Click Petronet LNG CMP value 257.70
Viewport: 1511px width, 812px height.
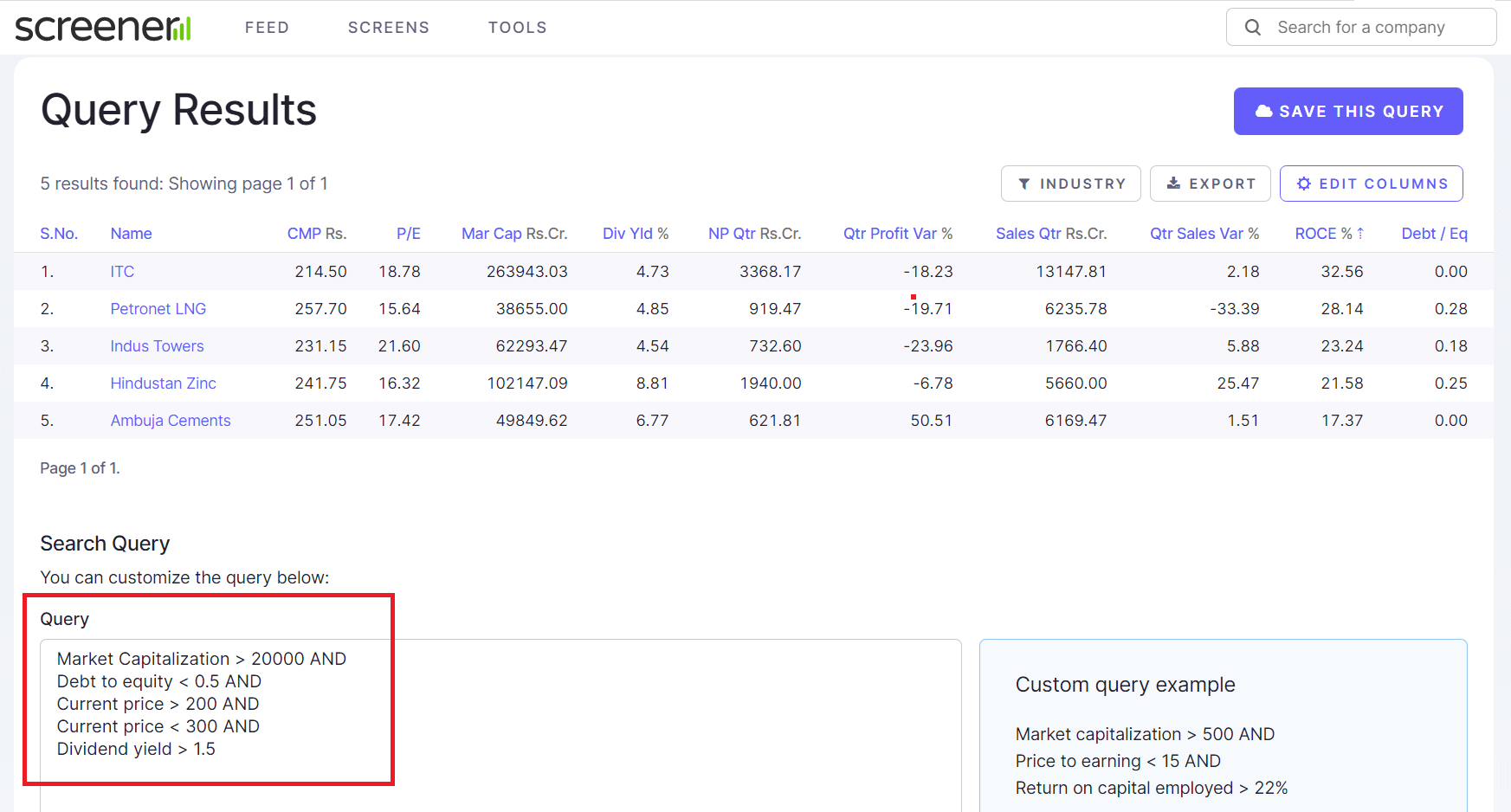[320, 309]
